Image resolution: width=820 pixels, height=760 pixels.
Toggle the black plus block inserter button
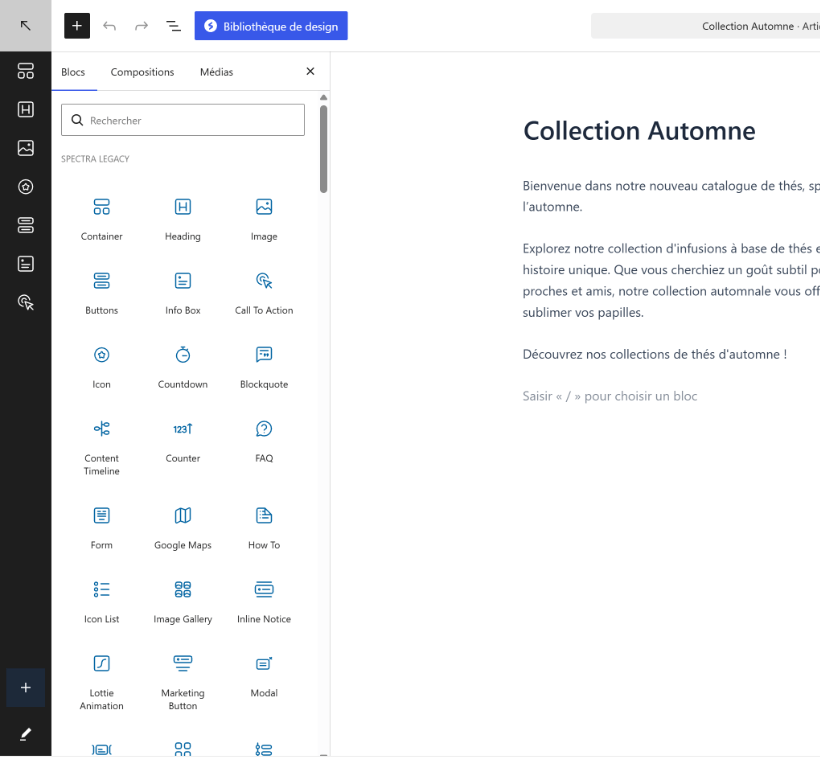[x=77, y=26]
